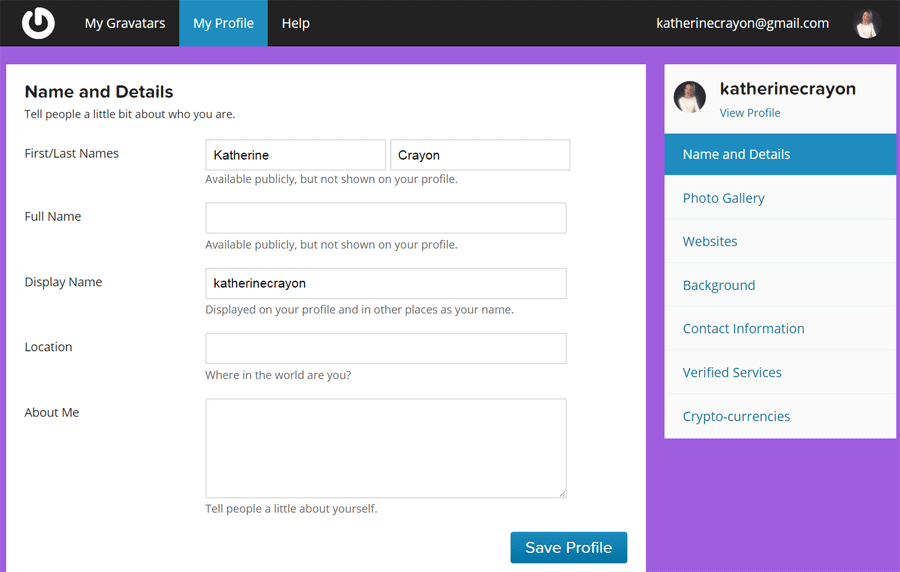Open the My Gravatars menu
The width and height of the screenshot is (900, 572).
pos(125,23)
